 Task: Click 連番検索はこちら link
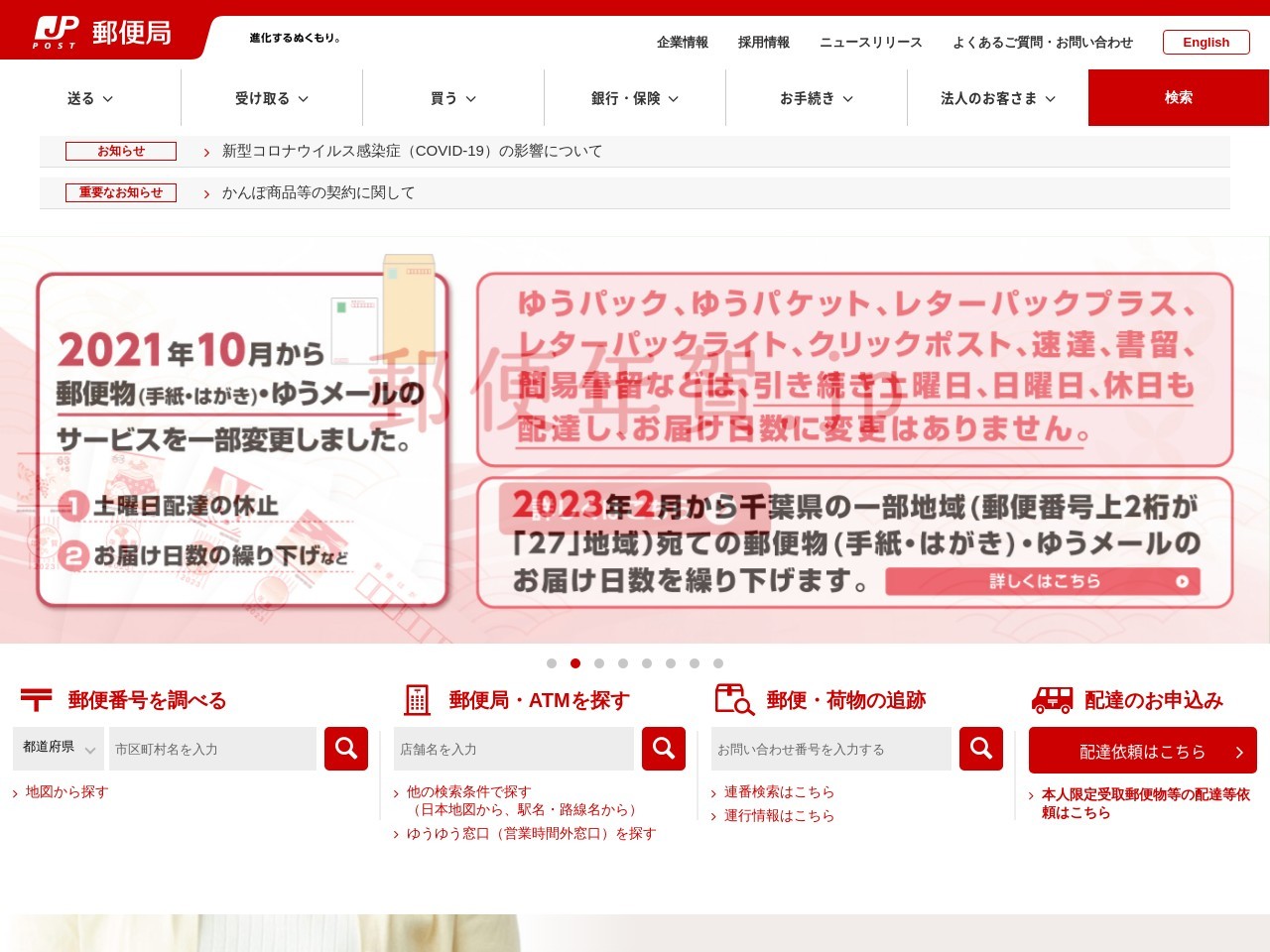pyautogui.click(x=779, y=792)
